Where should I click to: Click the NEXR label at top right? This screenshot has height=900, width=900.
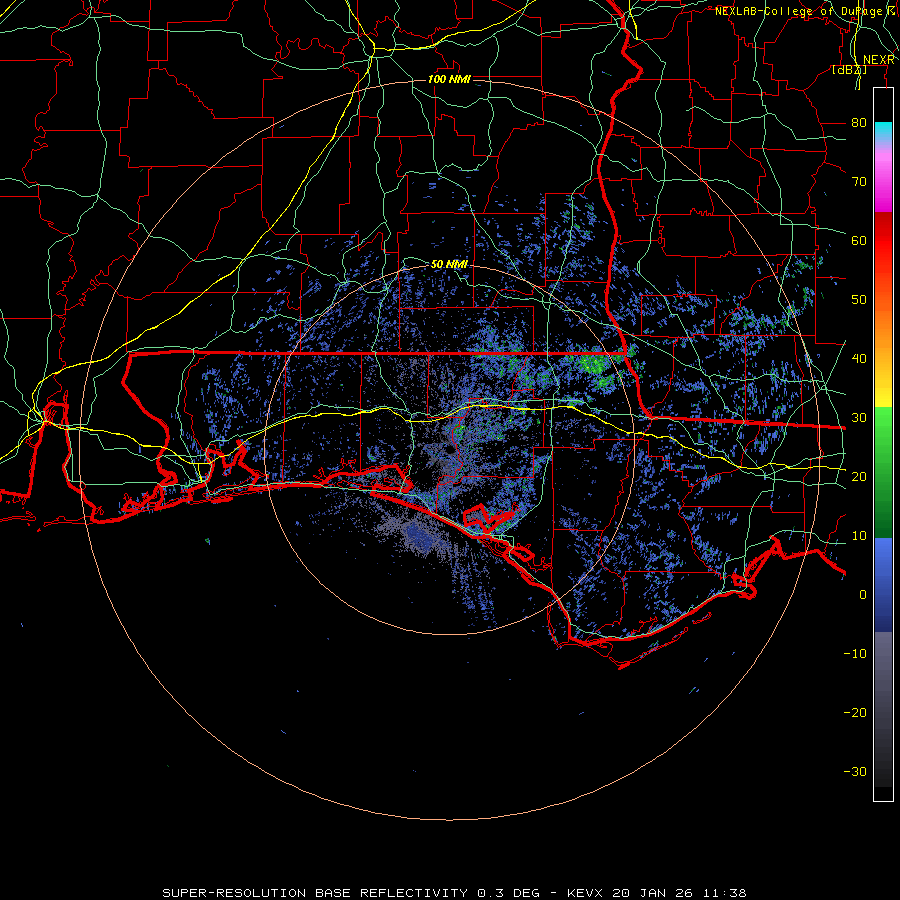coord(879,60)
